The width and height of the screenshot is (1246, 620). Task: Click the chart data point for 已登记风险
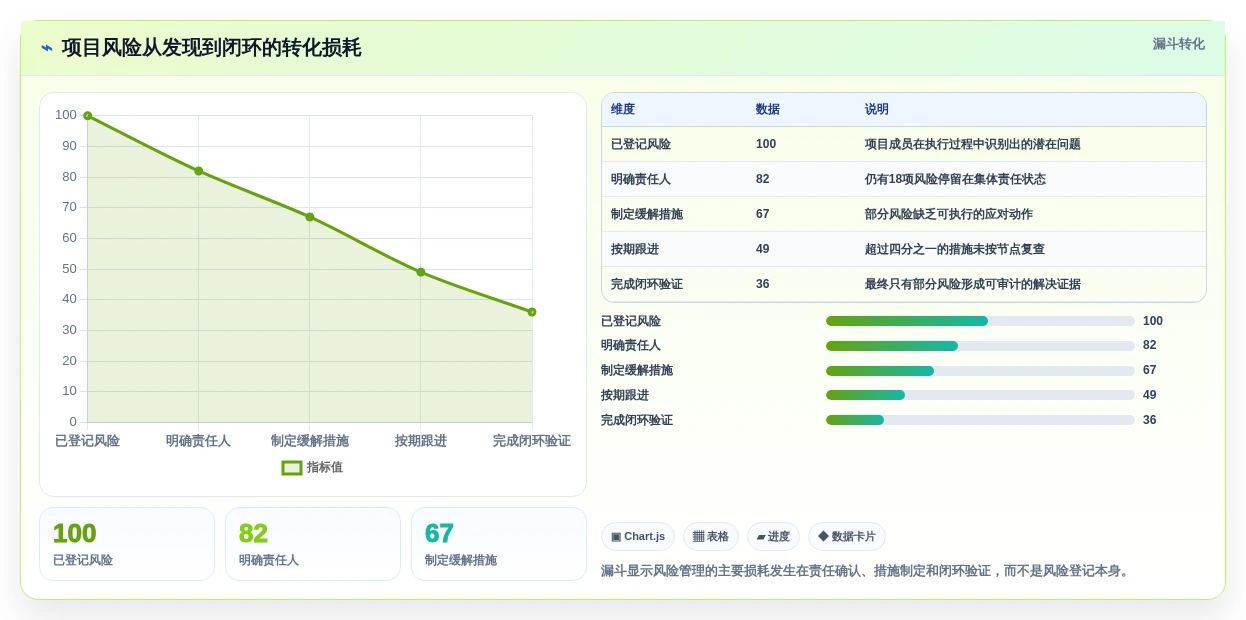[x=88, y=116]
